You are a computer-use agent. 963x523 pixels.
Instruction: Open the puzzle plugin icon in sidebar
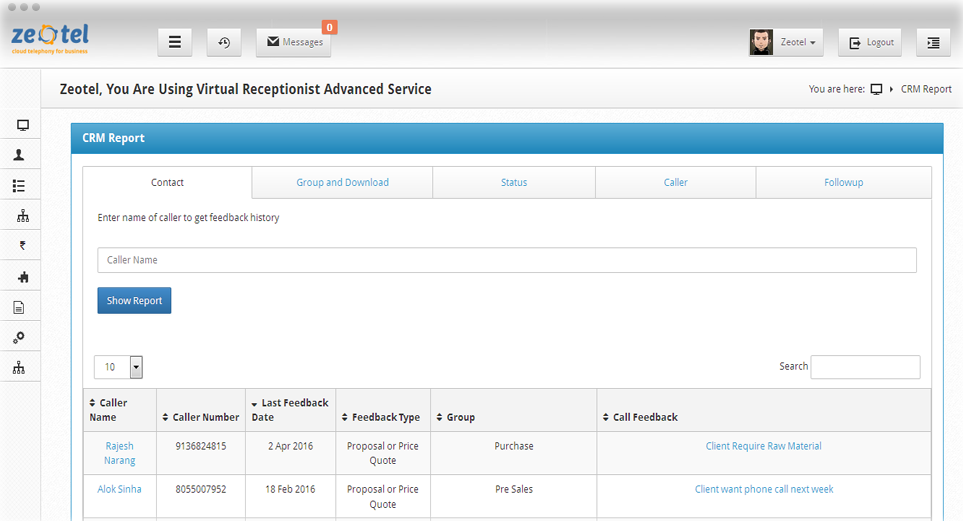(23, 277)
